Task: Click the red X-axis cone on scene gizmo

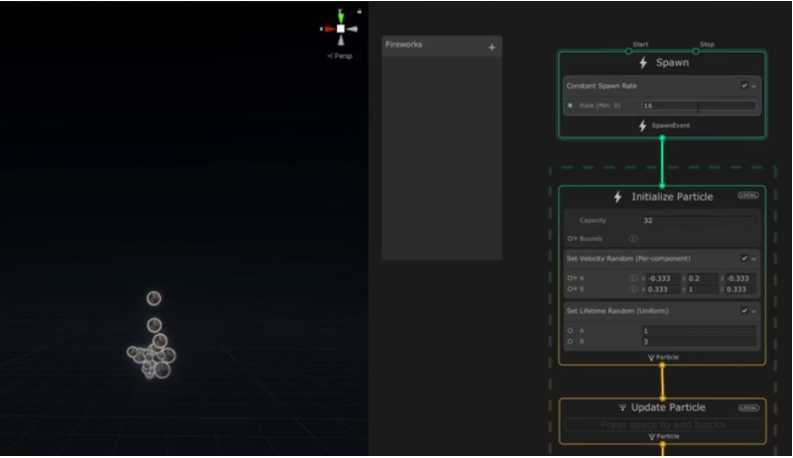Action: click(328, 29)
